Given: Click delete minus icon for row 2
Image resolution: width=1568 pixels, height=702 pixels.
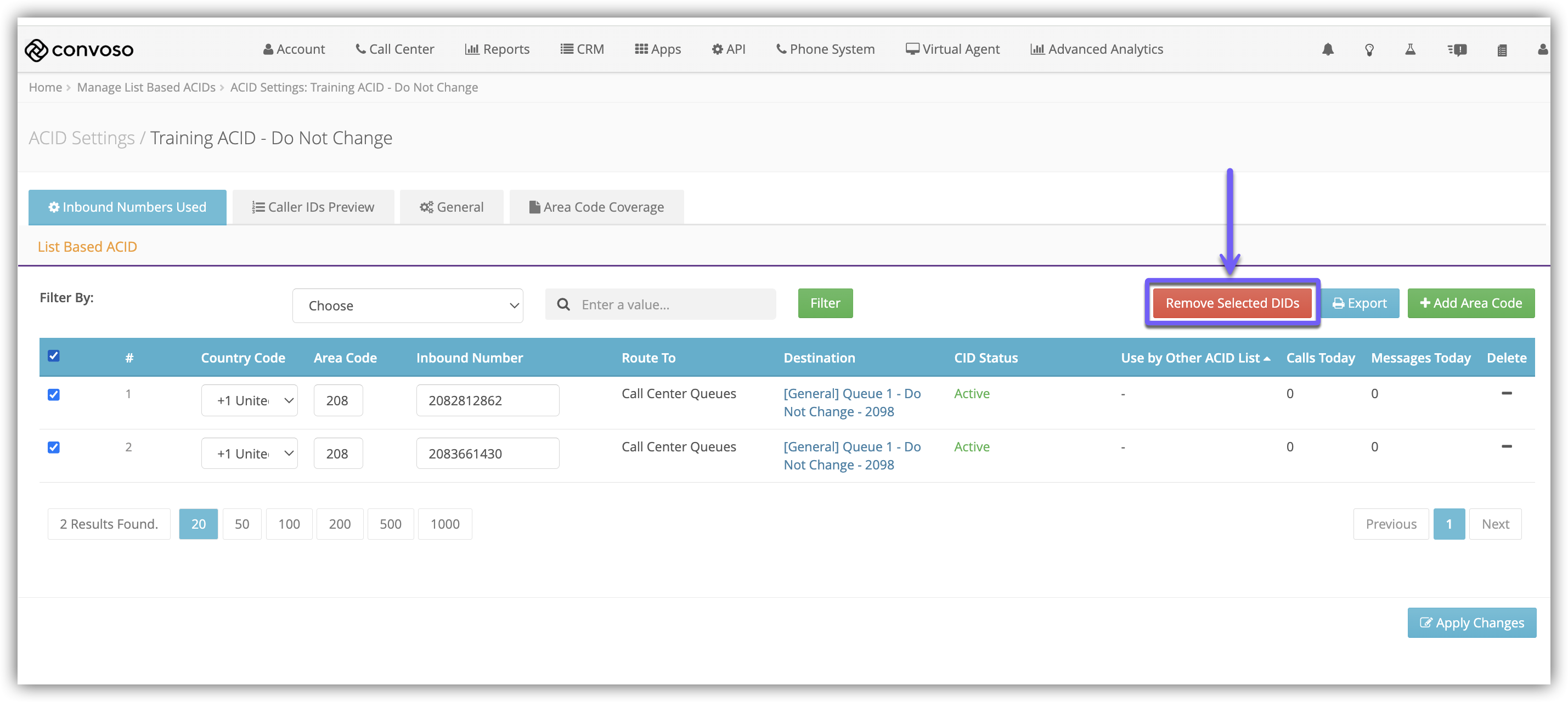Looking at the screenshot, I should [1506, 446].
